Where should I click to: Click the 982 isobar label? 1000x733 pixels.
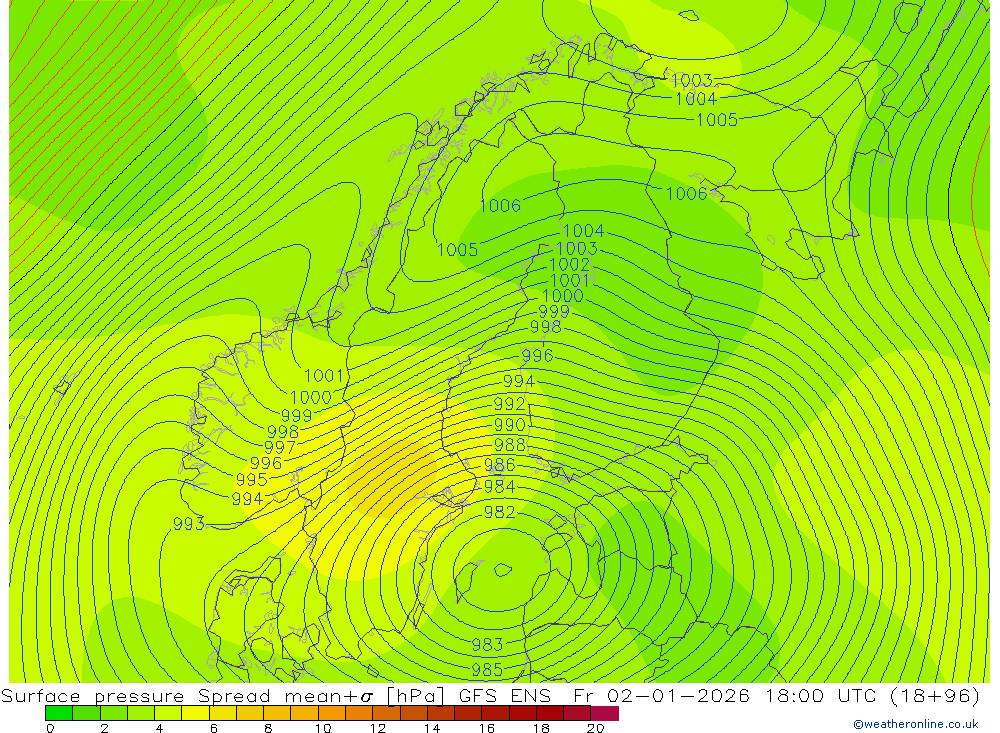click(x=499, y=512)
